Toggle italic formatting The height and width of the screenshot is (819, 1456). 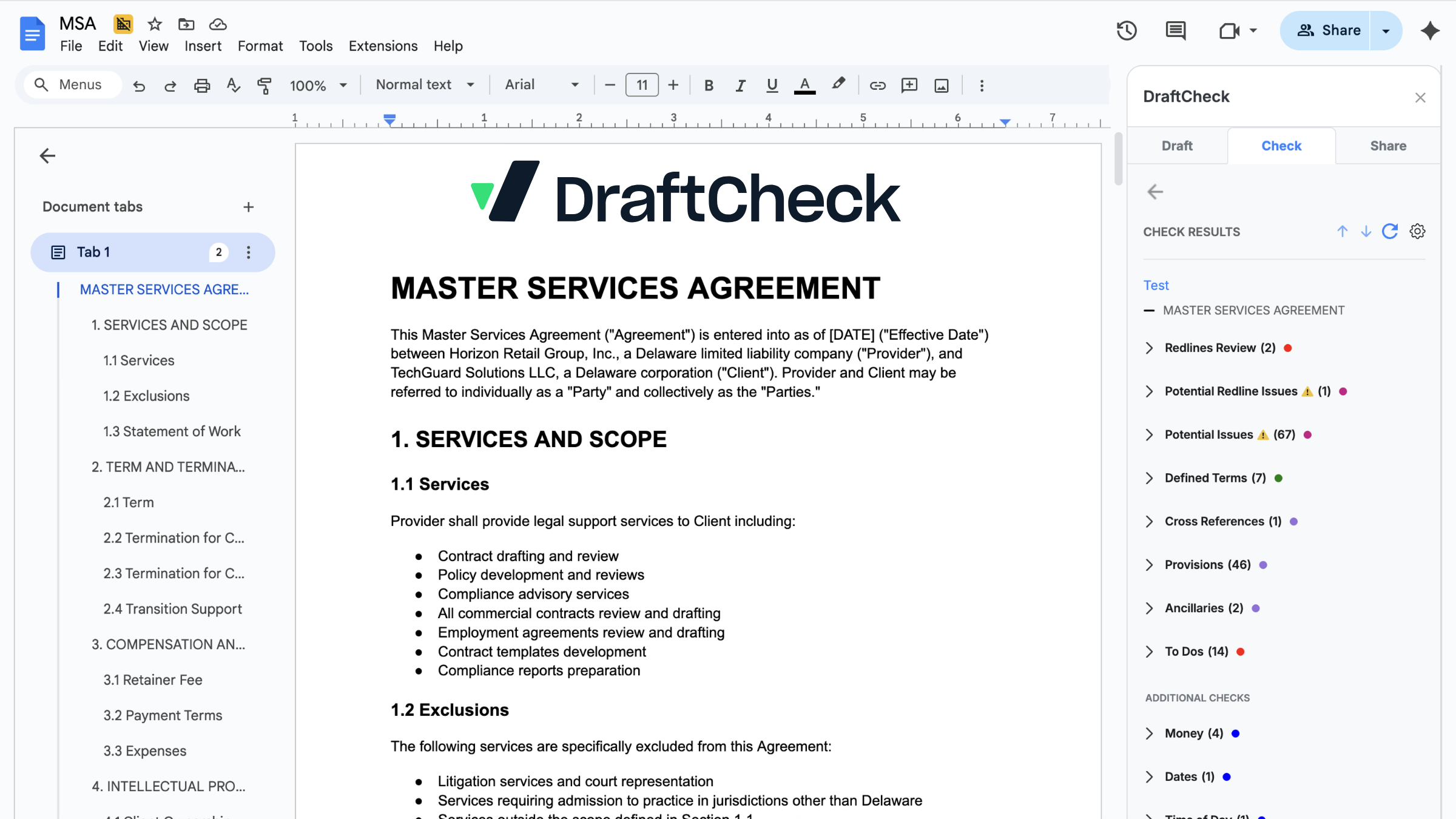click(x=740, y=86)
